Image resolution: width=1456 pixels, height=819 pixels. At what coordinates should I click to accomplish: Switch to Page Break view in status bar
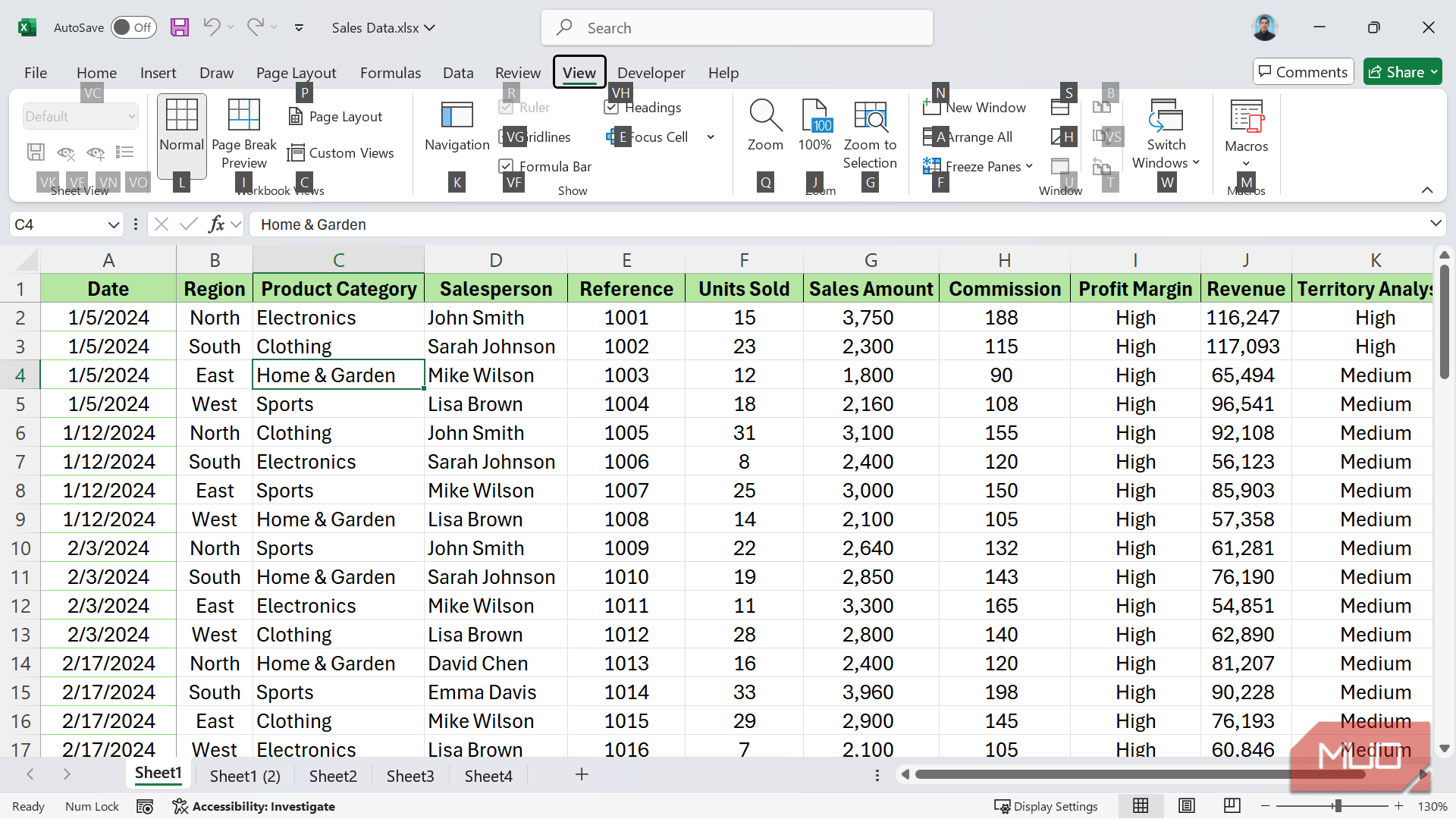tap(1232, 806)
